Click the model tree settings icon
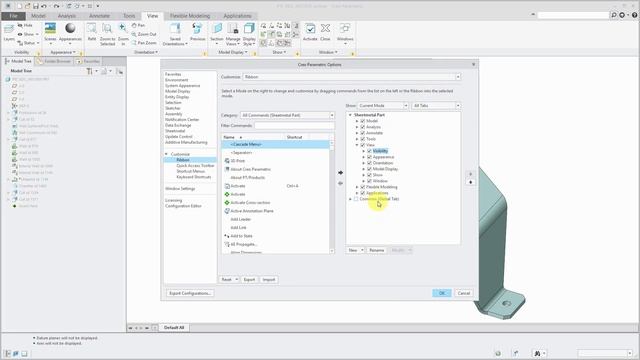The width and height of the screenshot is (640, 360). (x=90, y=71)
